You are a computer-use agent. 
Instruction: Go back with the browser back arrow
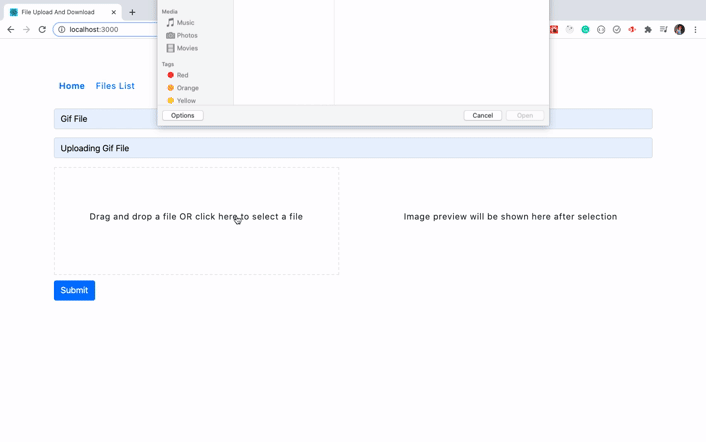tap(11, 30)
